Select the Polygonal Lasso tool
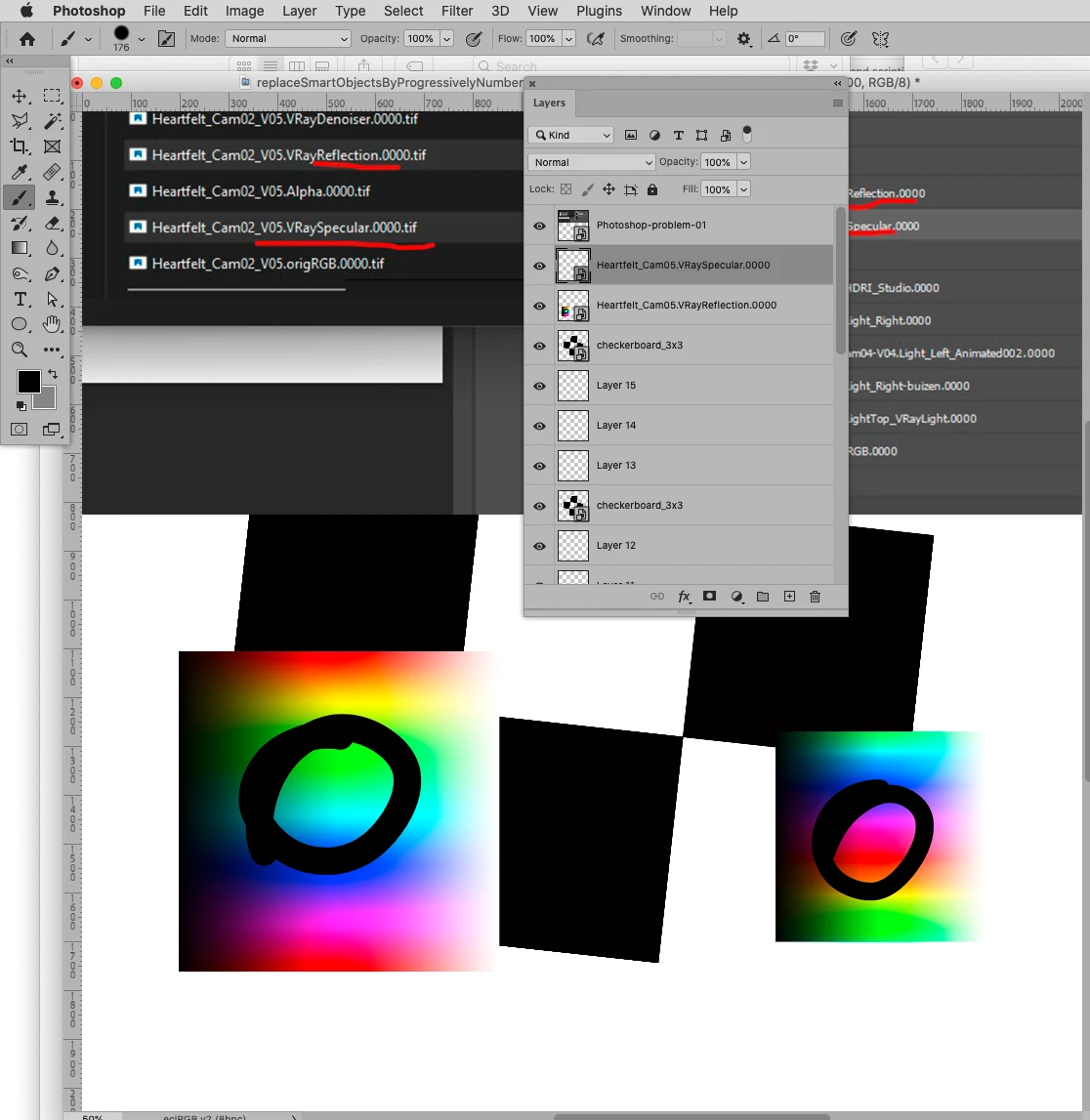This screenshot has width=1090, height=1120. click(x=20, y=121)
